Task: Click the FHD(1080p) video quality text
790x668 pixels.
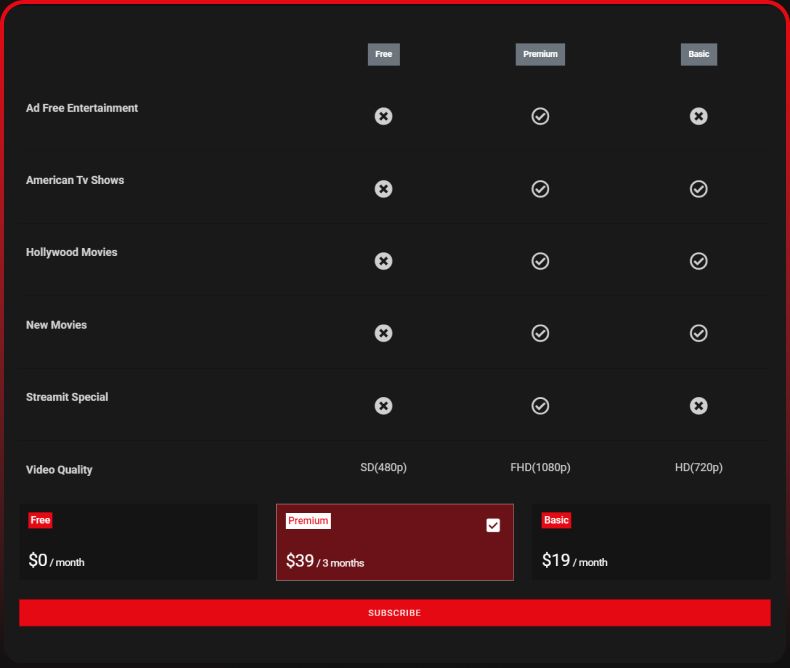Action: coord(540,467)
